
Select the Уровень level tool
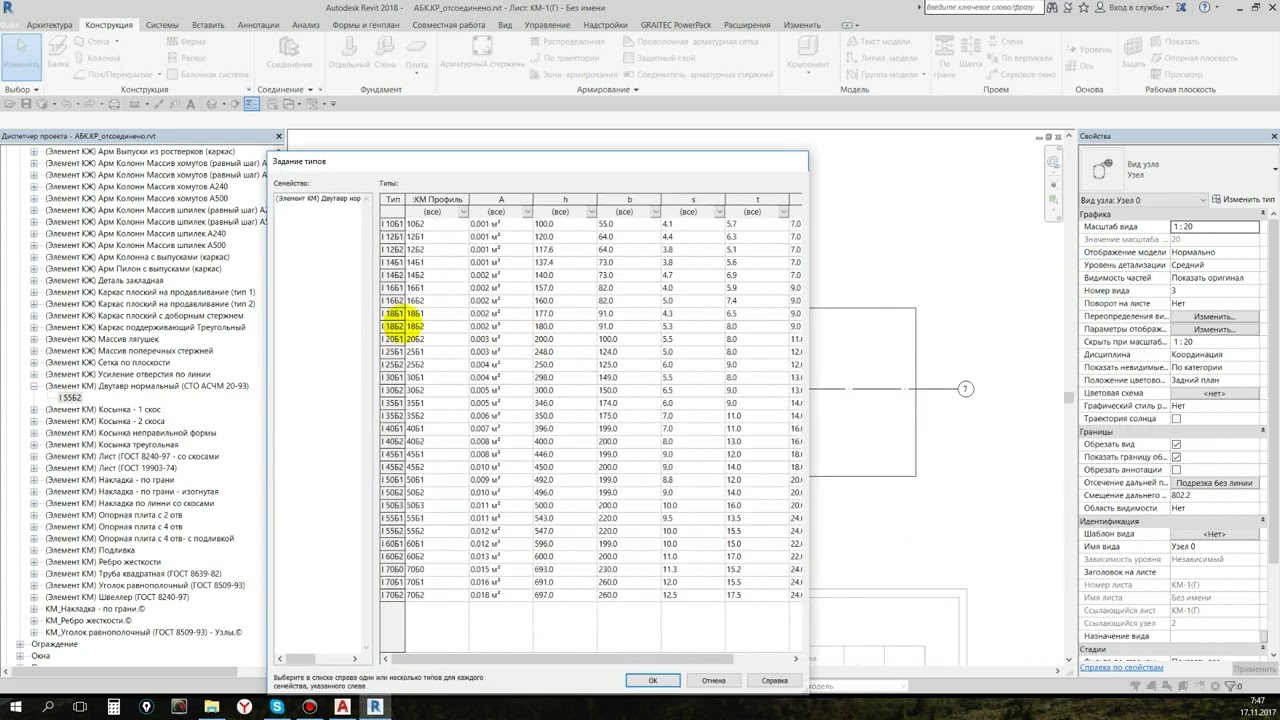[x=1087, y=49]
